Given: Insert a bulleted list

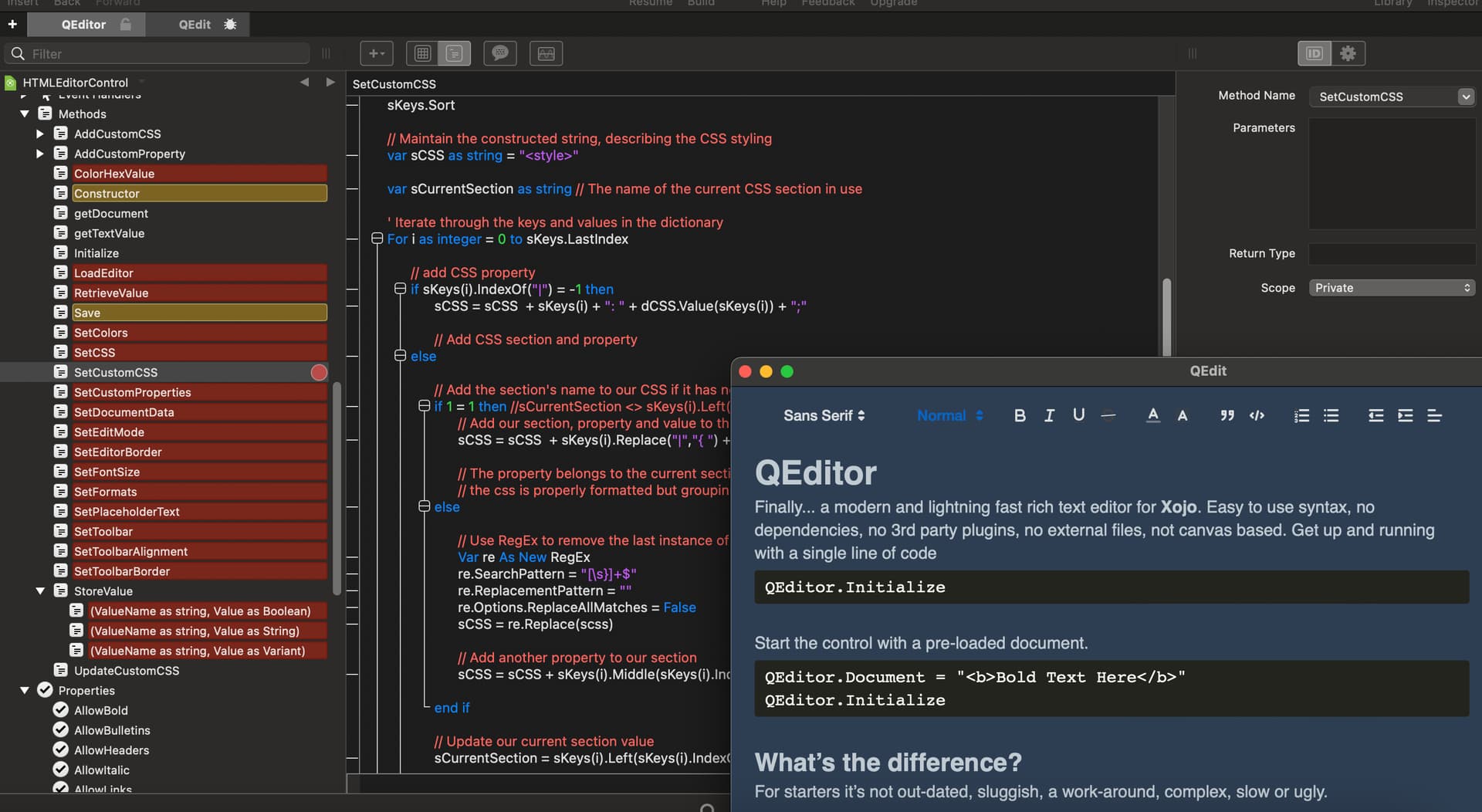Looking at the screenshot, I should click(x=1331, y=415).
